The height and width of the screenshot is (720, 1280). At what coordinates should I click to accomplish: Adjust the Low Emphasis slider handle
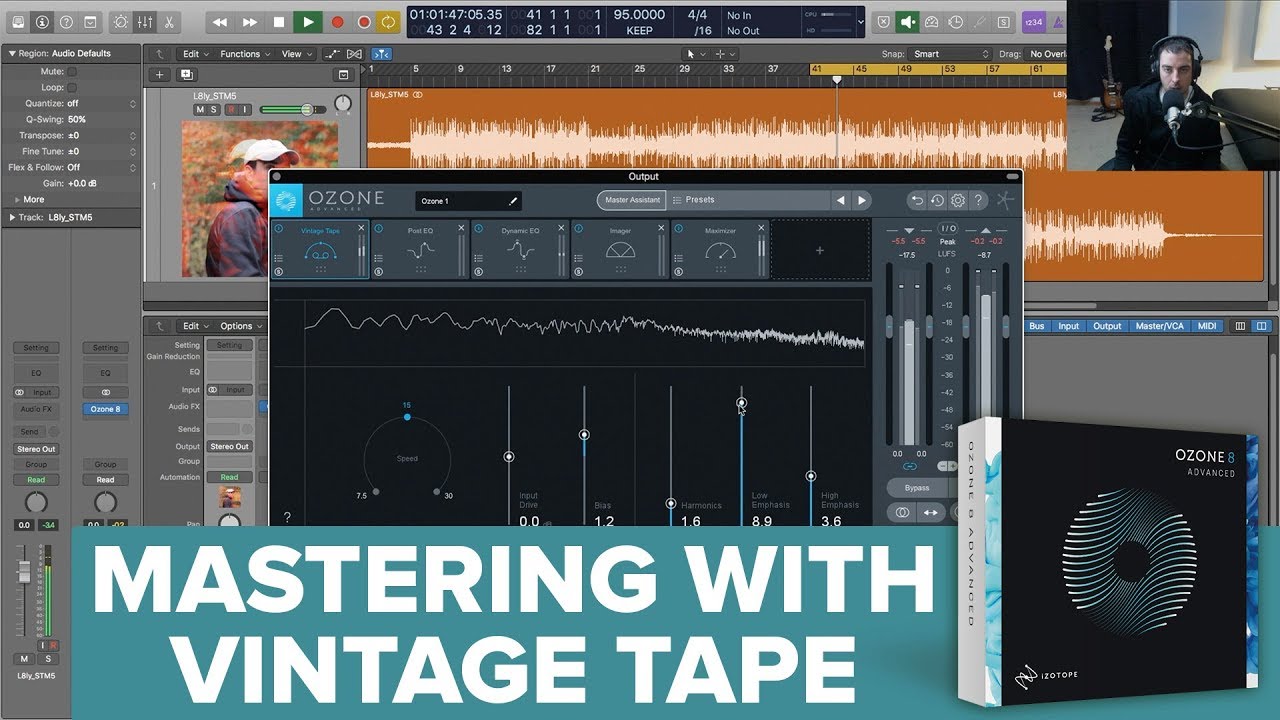pos(741,403)
